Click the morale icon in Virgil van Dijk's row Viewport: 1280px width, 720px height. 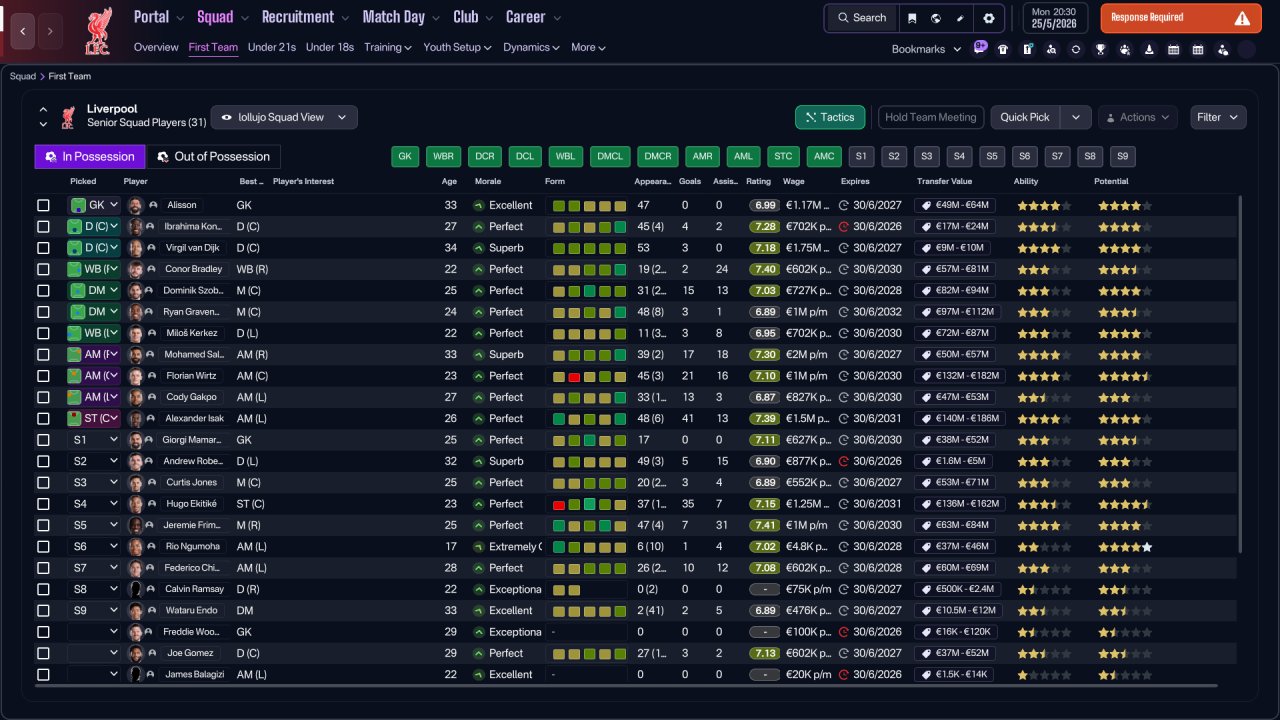478,248
